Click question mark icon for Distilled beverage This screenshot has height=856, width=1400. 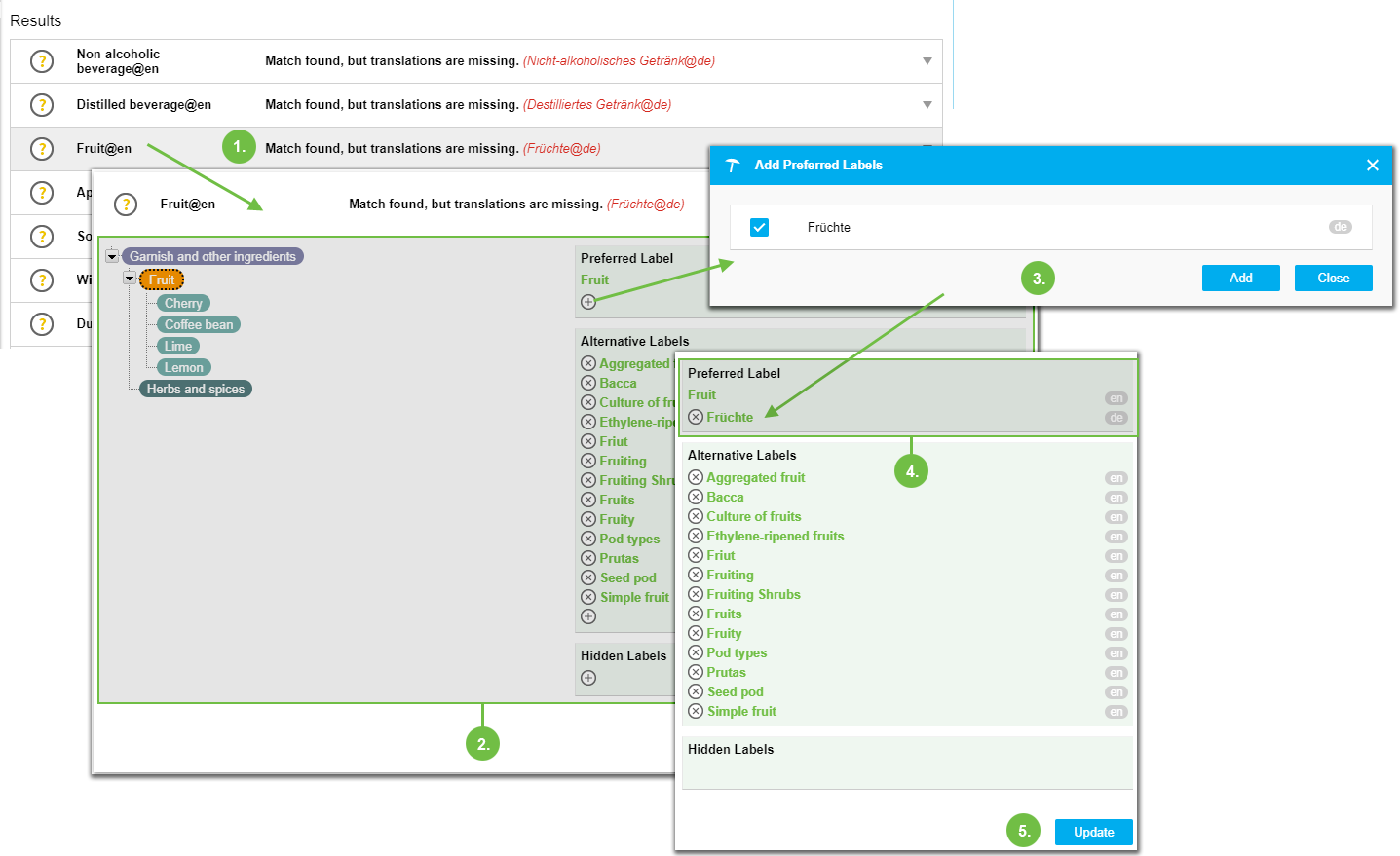click(x=42, y=105)
